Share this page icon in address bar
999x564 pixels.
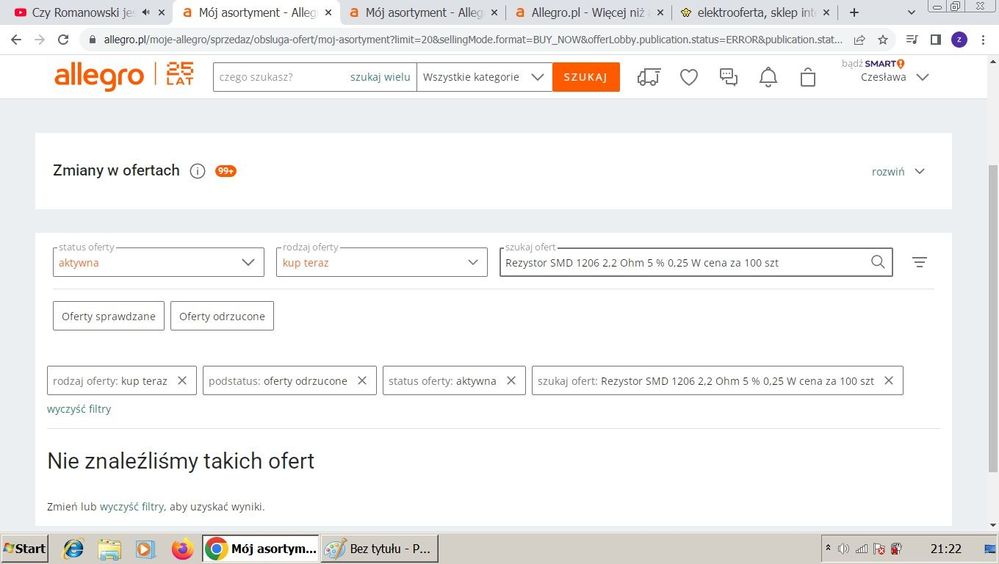coord(859,40)
